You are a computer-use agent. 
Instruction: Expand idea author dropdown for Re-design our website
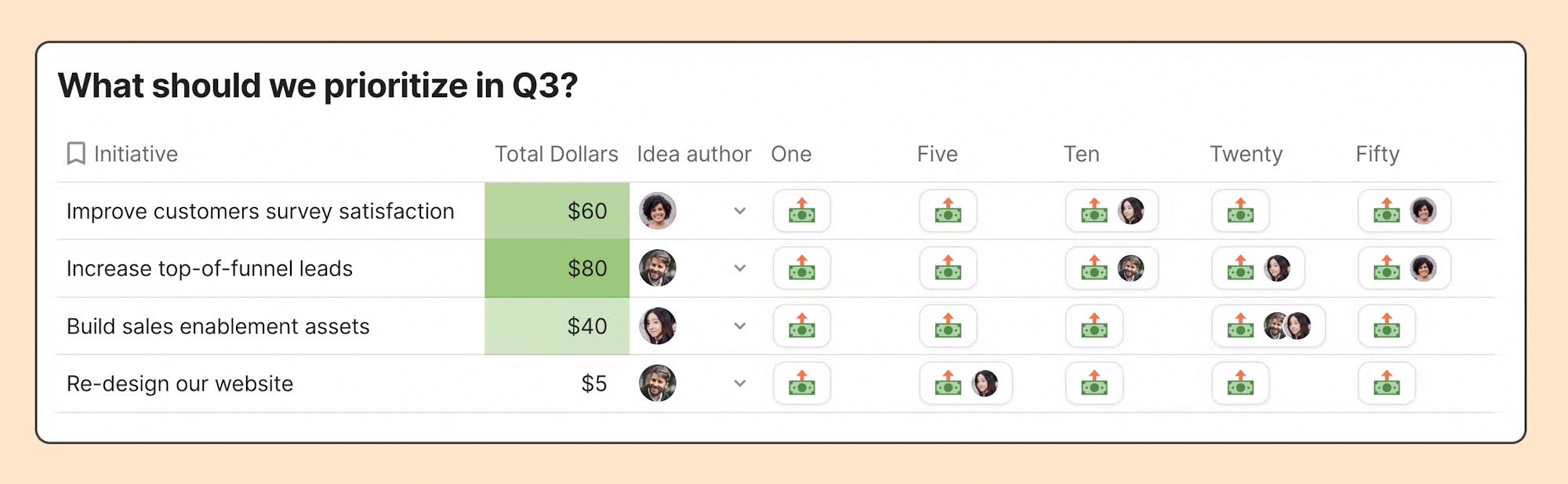click(x=739, y=384)
